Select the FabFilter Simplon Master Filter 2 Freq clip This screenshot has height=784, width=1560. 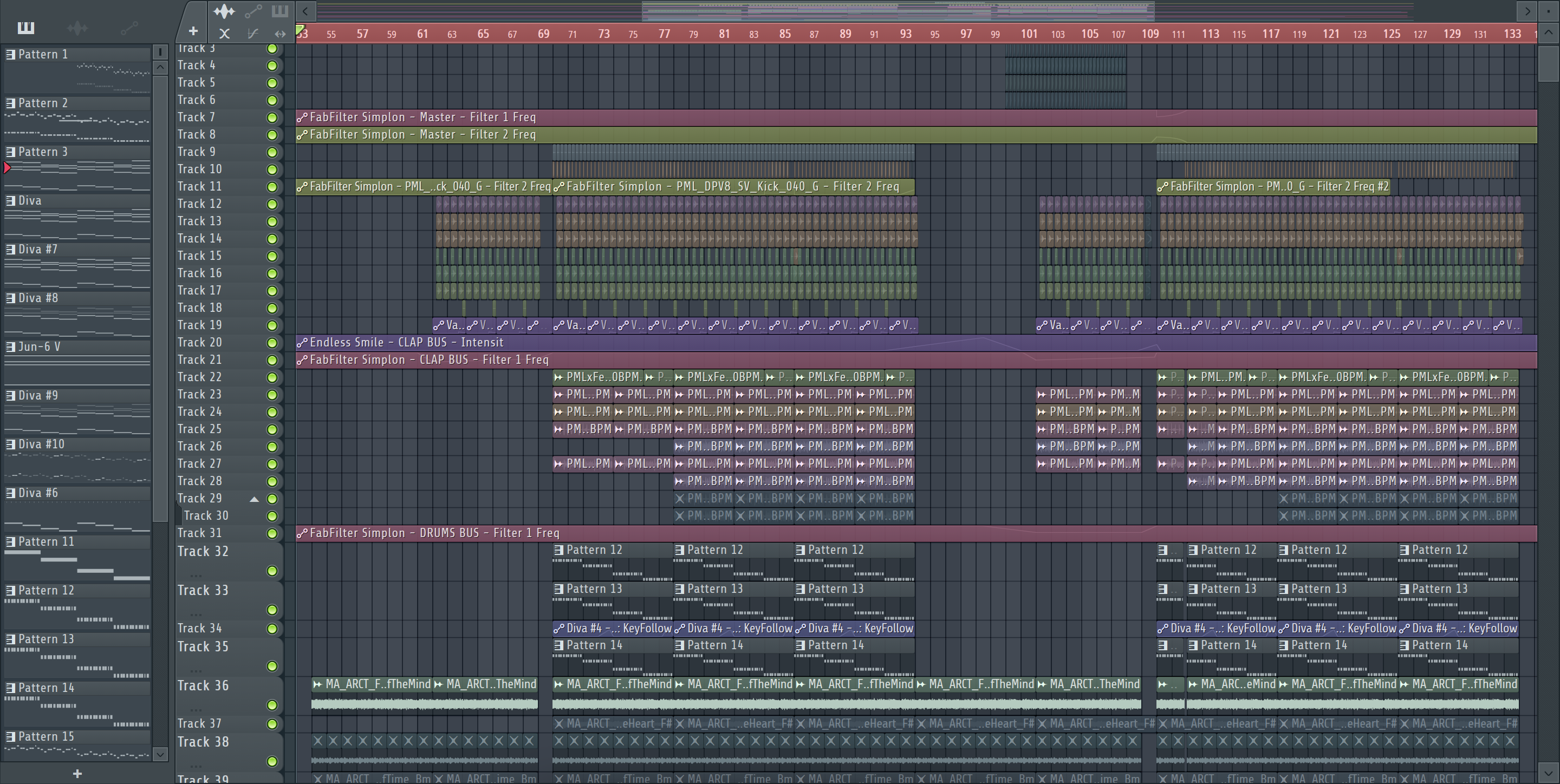(x=916, y=135)
